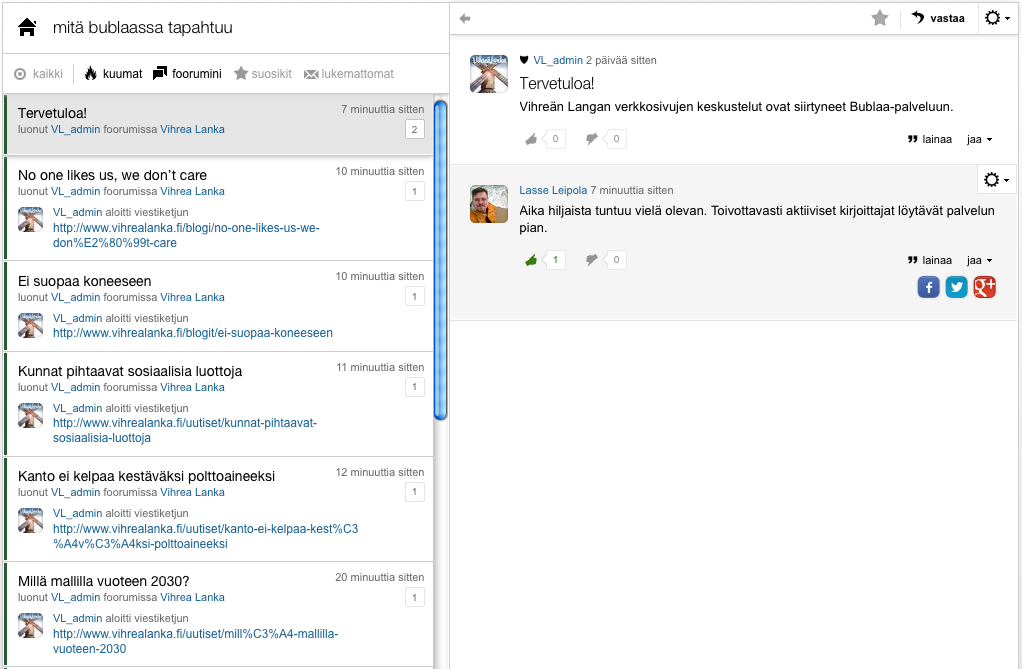
Task: Quote Lasse Leipola's reply with lainaa
Action: pos(930,261)
